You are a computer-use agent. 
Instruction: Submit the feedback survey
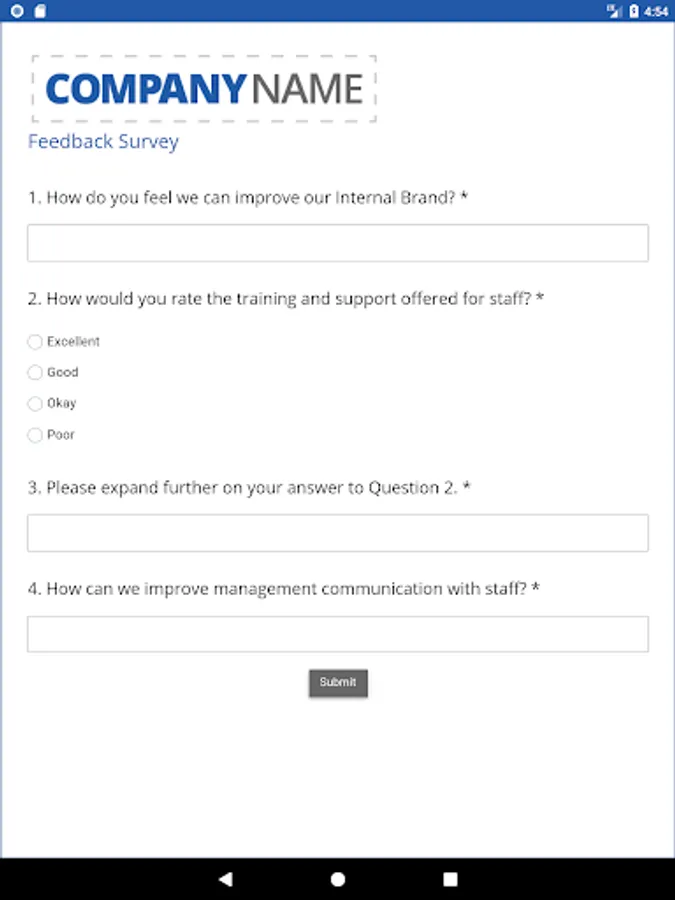click(338, 683)
